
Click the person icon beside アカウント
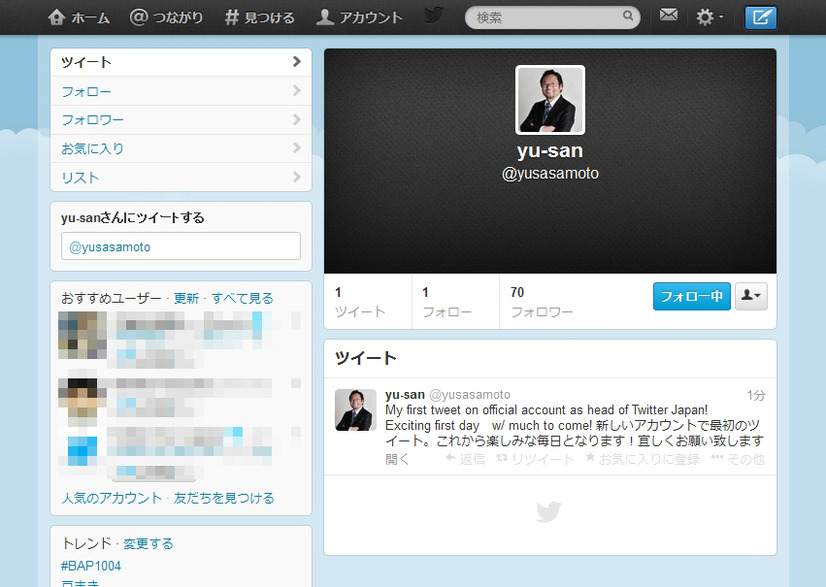click(325, 17)
